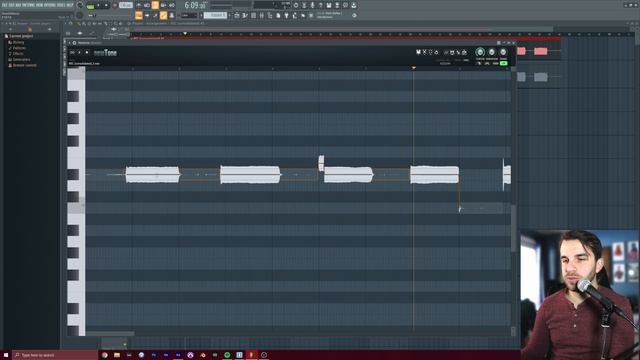Open the Playlist view icon
This screenshot has width=640, height=360.
pyautogui.click(x=237, y=15)
